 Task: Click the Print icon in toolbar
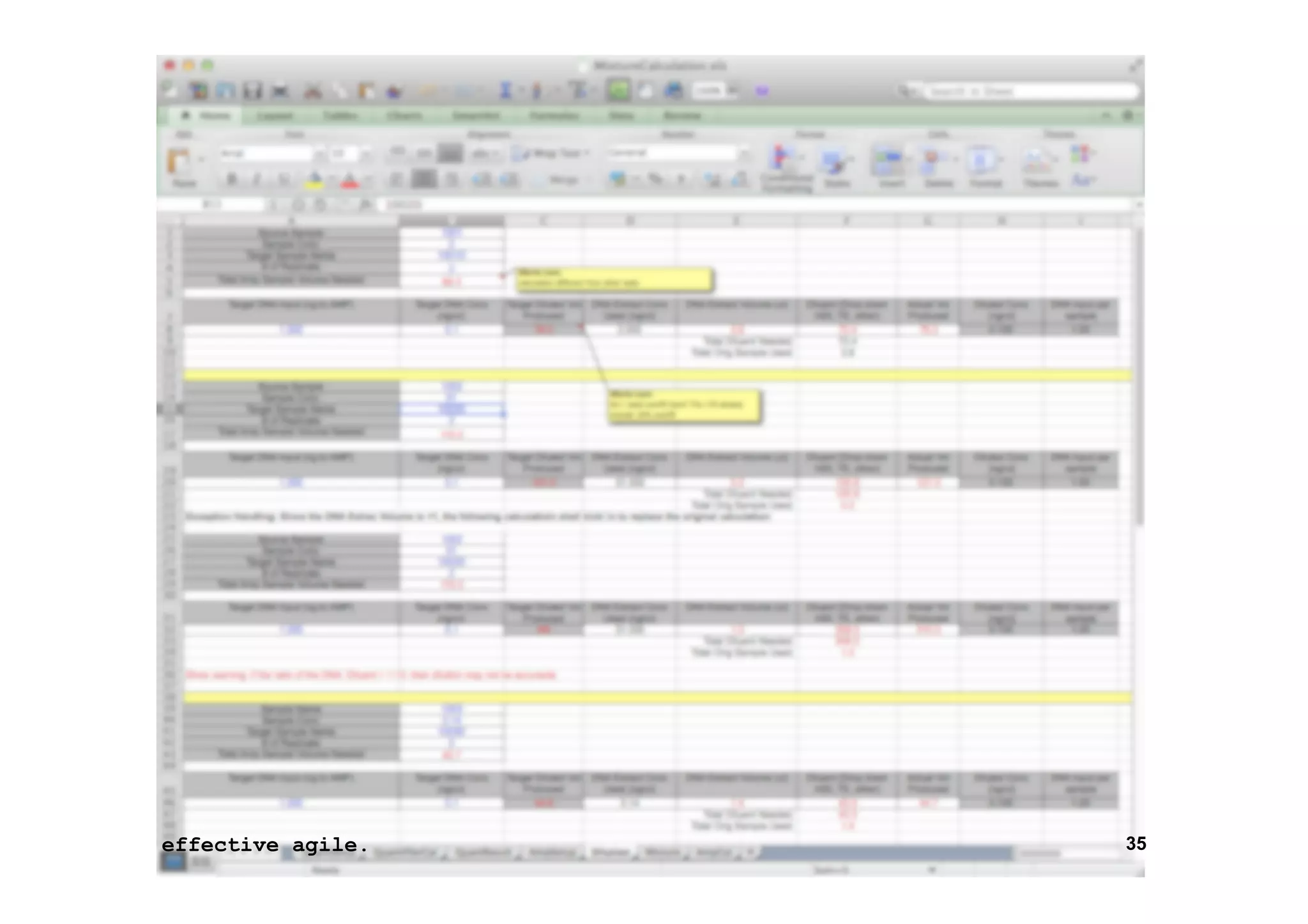280,91
